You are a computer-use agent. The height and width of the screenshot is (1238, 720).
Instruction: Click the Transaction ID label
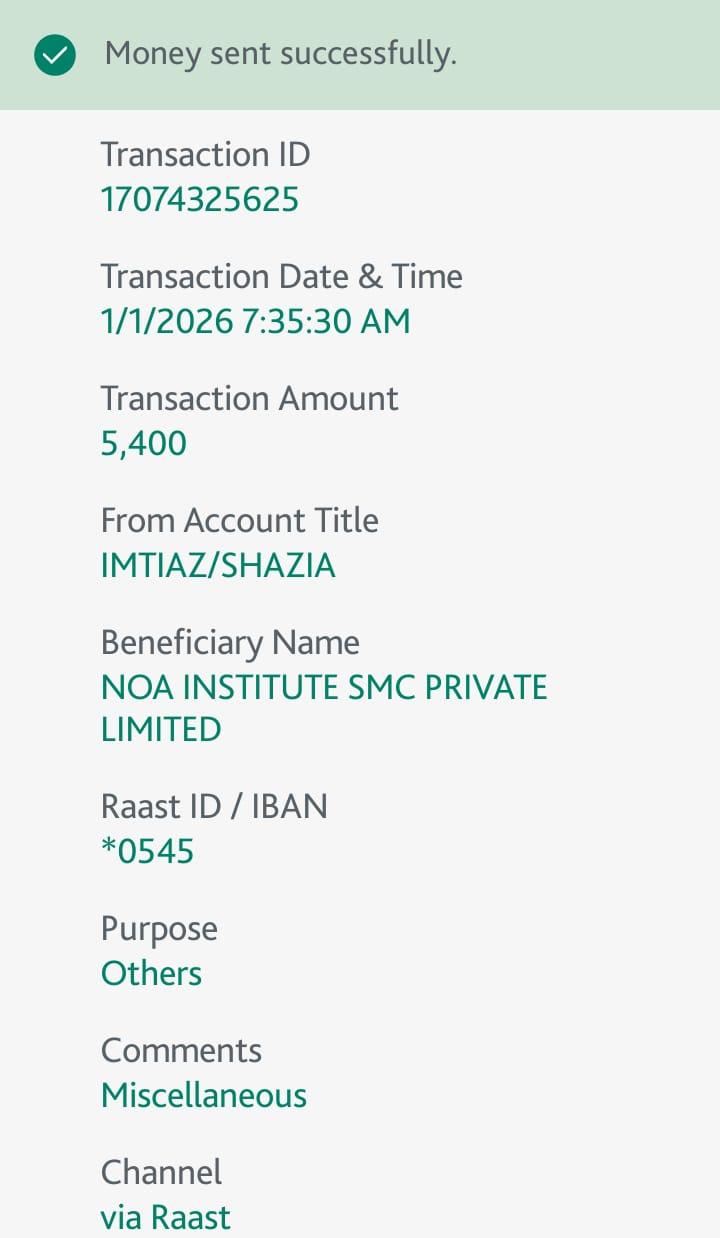pyautogui.click(x=205, y=155)
